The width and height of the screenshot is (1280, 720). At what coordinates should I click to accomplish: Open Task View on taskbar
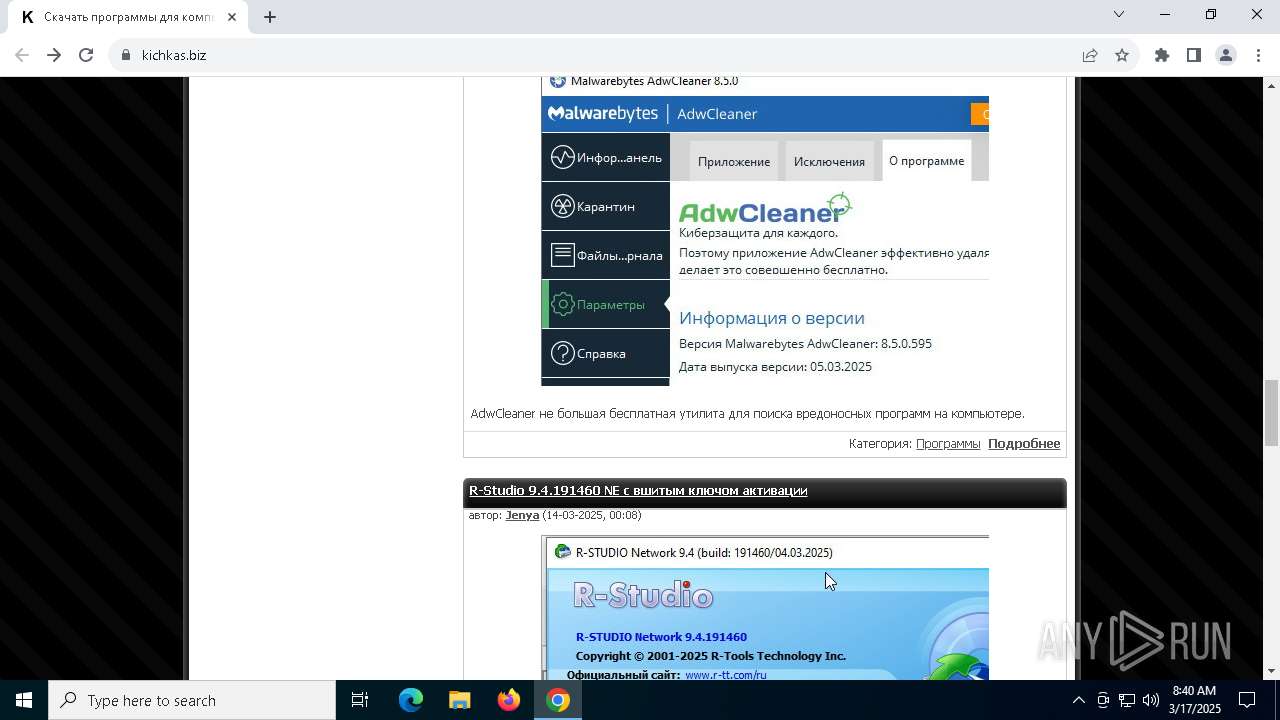click(360, 700)
